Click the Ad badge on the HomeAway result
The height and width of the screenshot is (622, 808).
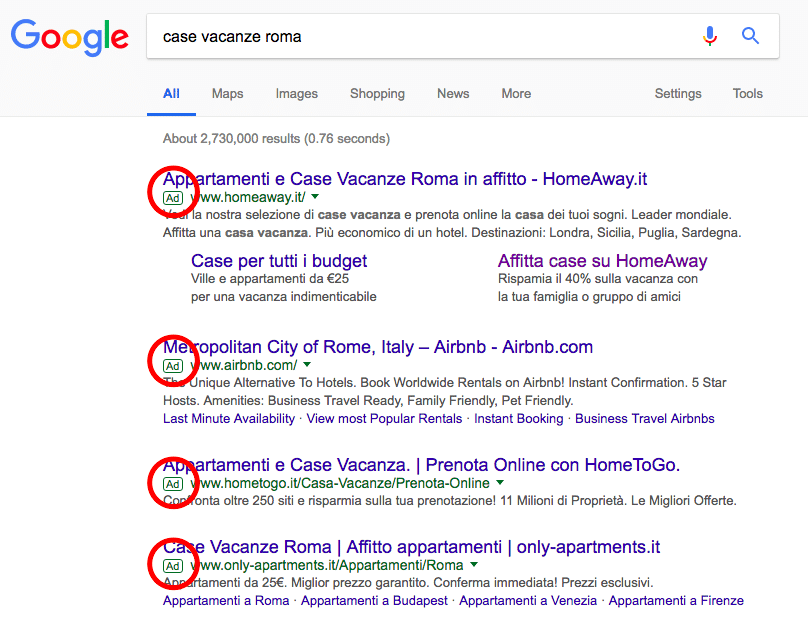click(x=173, y=198)
